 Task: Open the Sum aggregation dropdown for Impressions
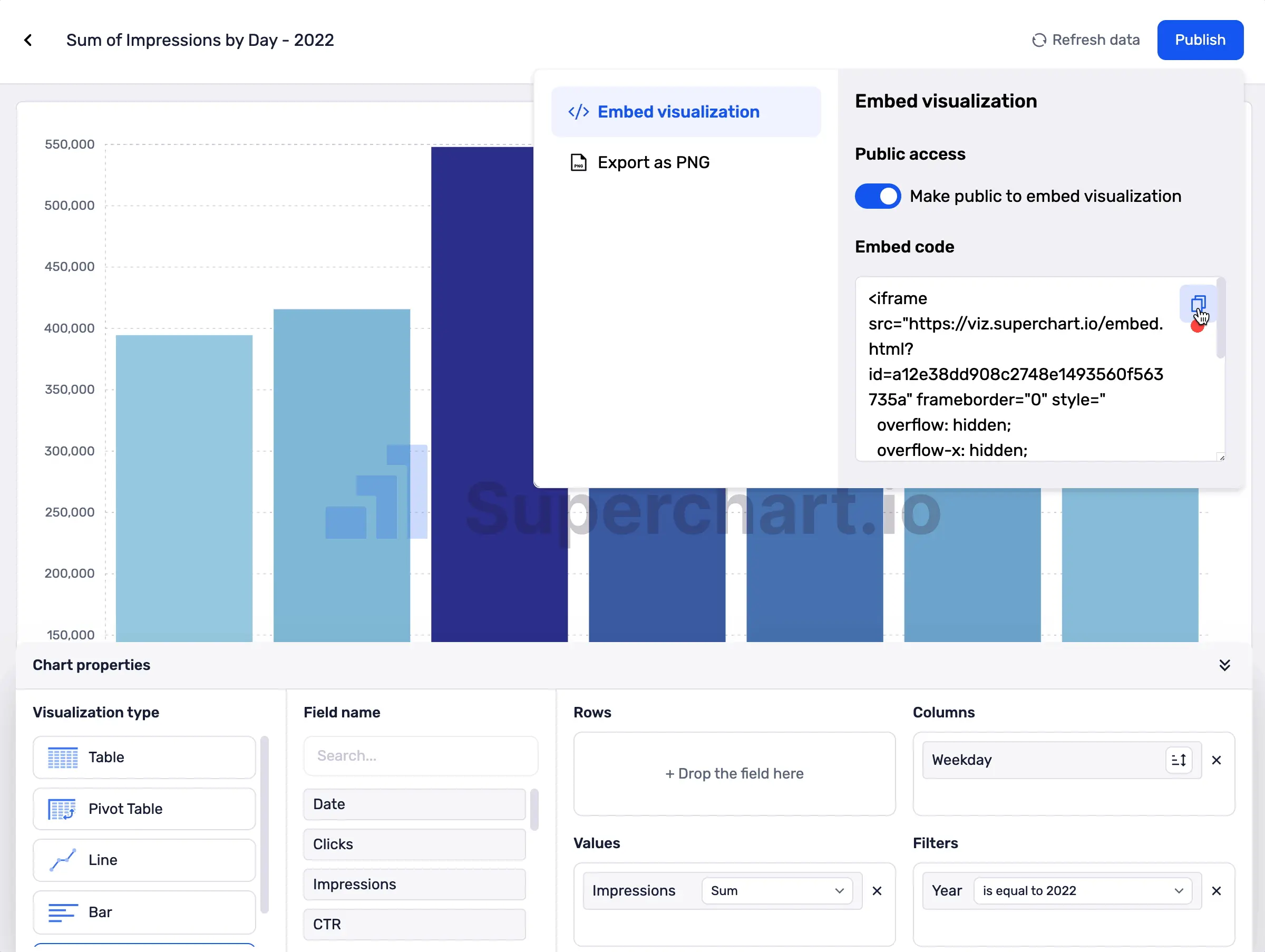click(x=777, y=890)
